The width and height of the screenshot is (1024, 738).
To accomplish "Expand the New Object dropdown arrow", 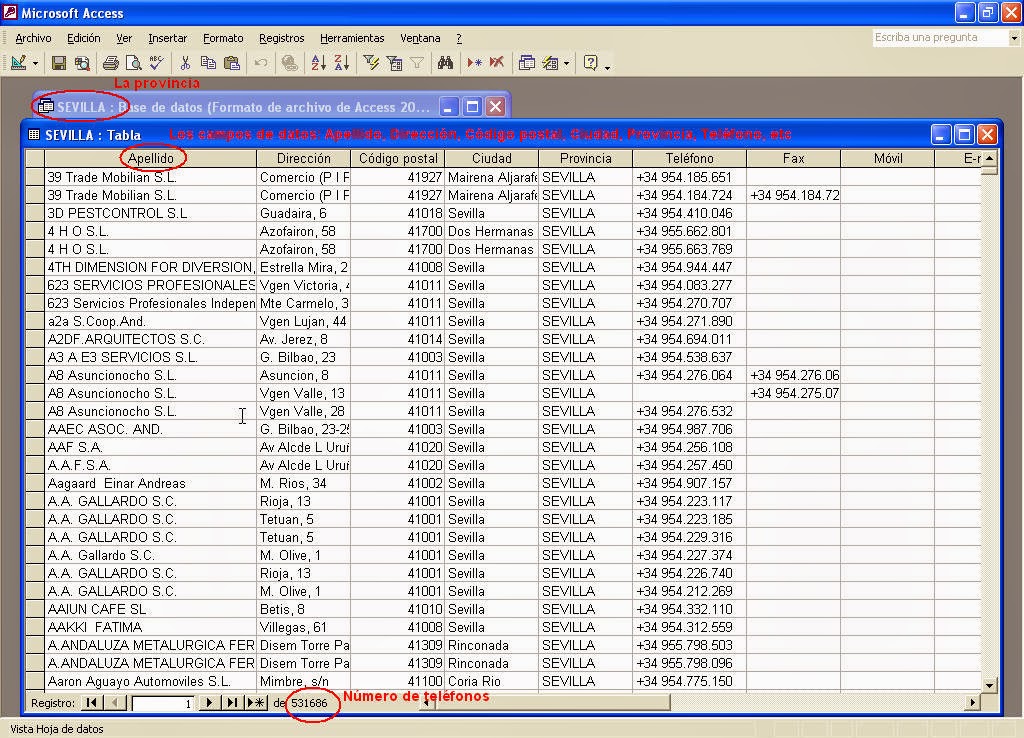I will (x=566, y=63).
